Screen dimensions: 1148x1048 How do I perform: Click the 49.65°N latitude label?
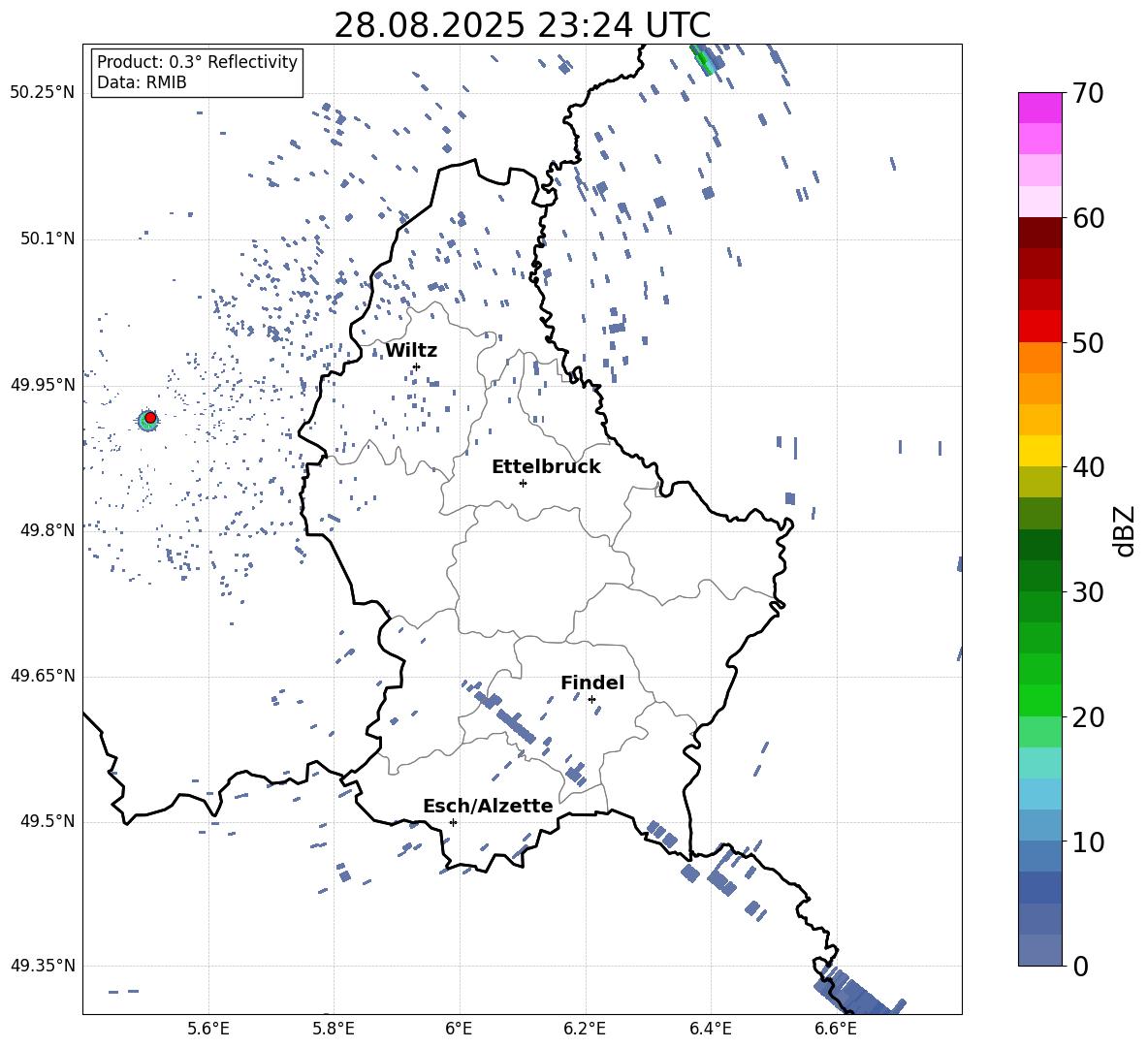(43, 675)
